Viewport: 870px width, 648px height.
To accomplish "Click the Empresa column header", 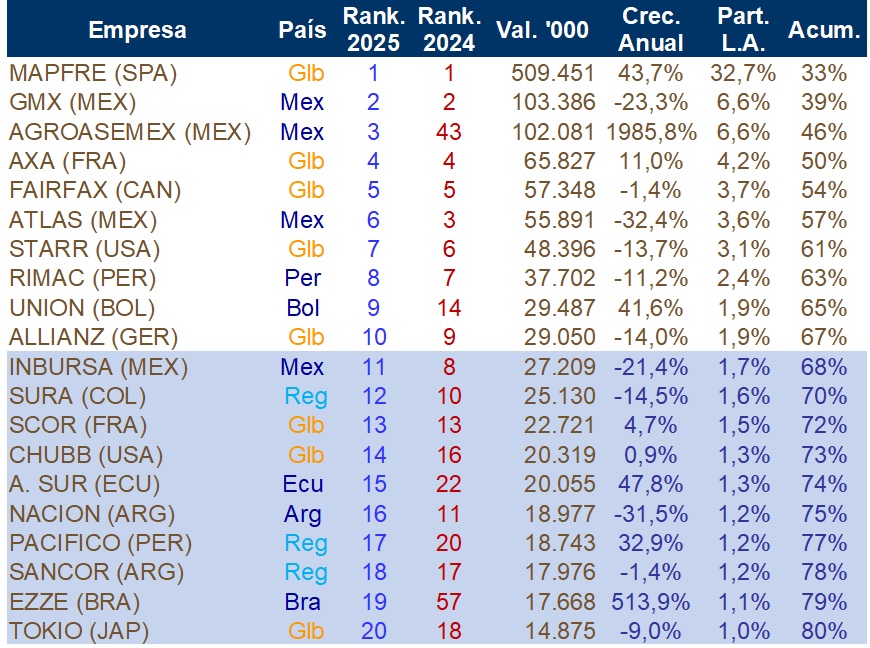I will [x=138, y=30].
